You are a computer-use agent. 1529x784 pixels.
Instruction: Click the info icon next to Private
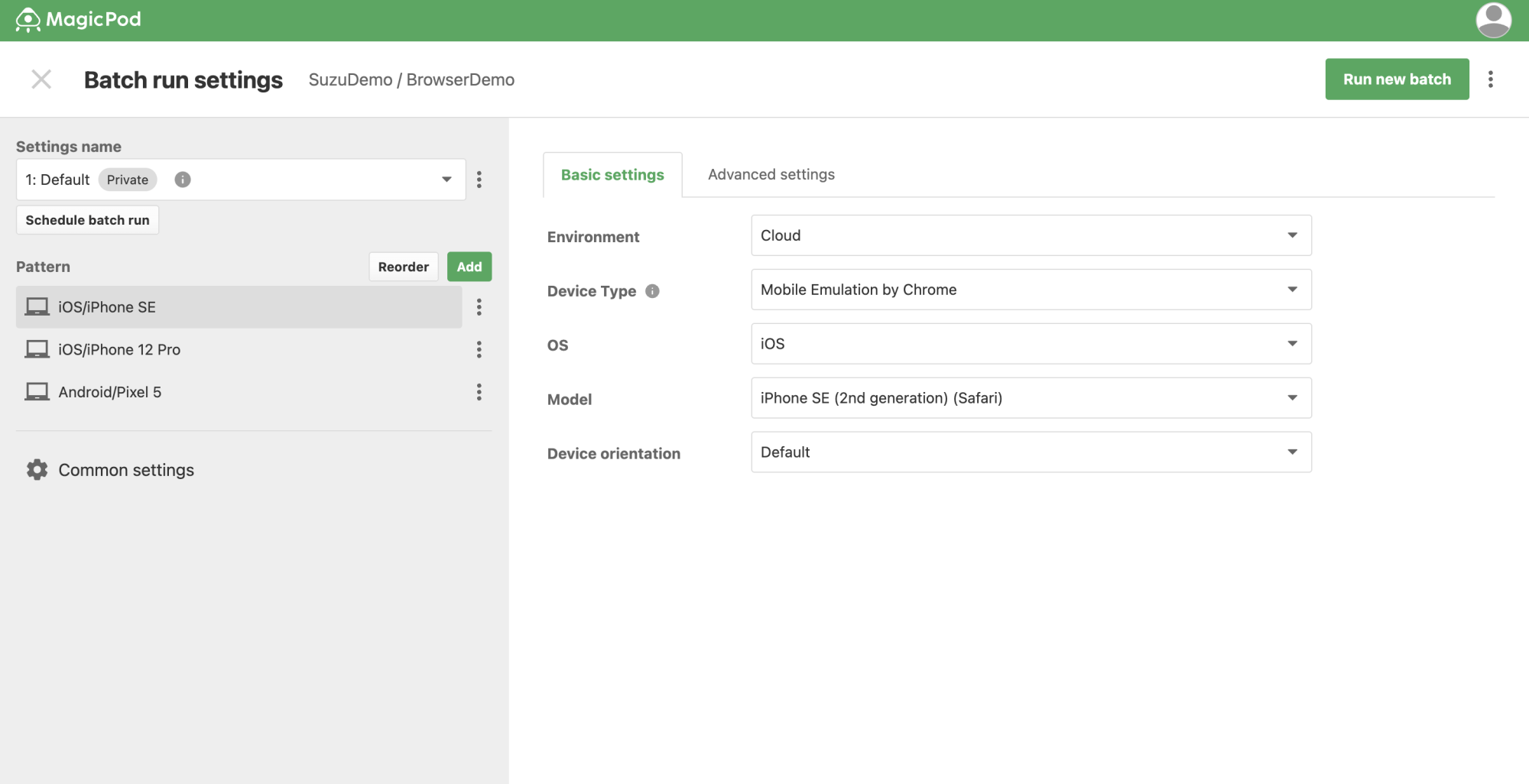183,180
